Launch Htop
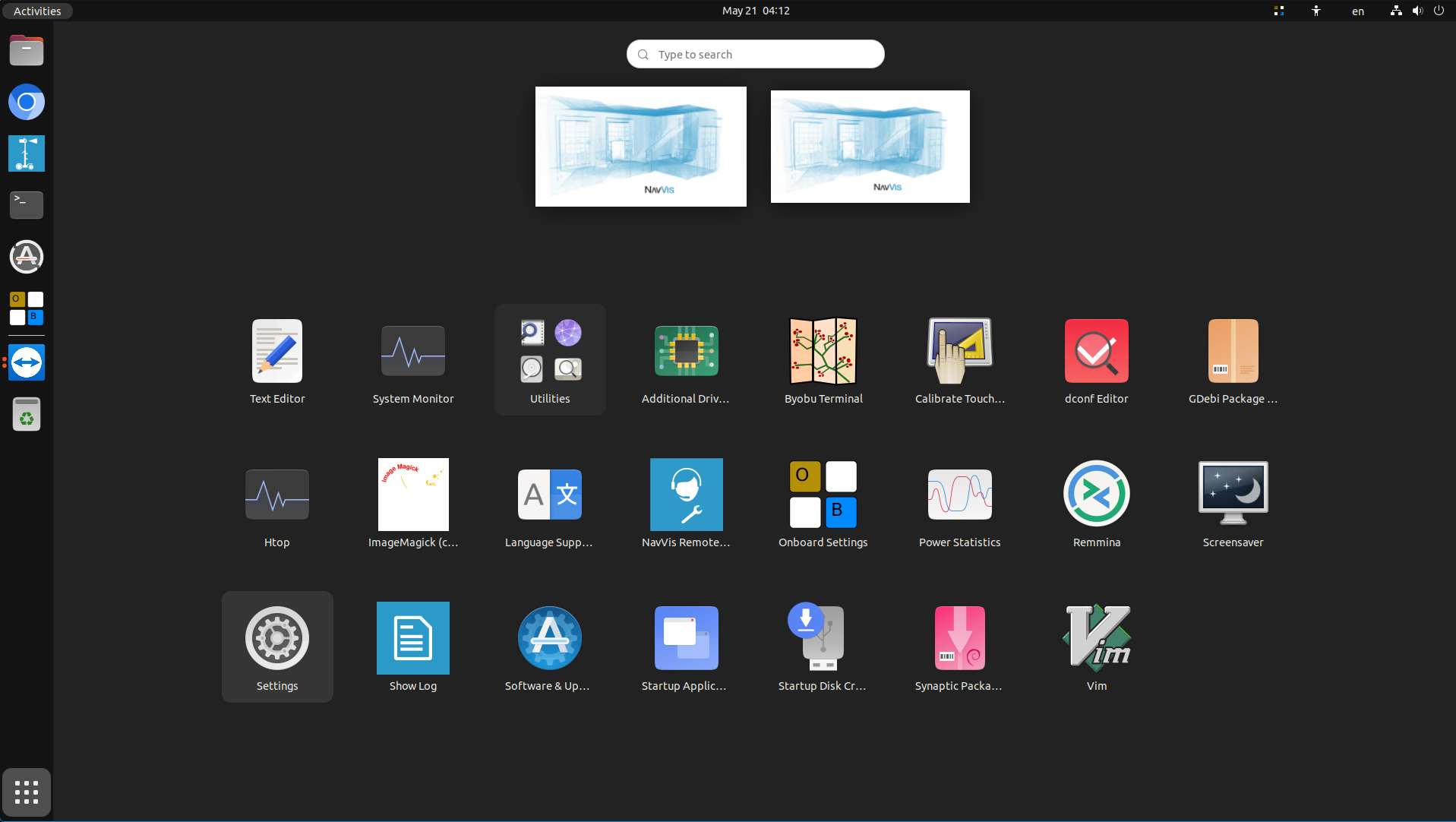This screenshot has height=822, width=1456. 277,504
